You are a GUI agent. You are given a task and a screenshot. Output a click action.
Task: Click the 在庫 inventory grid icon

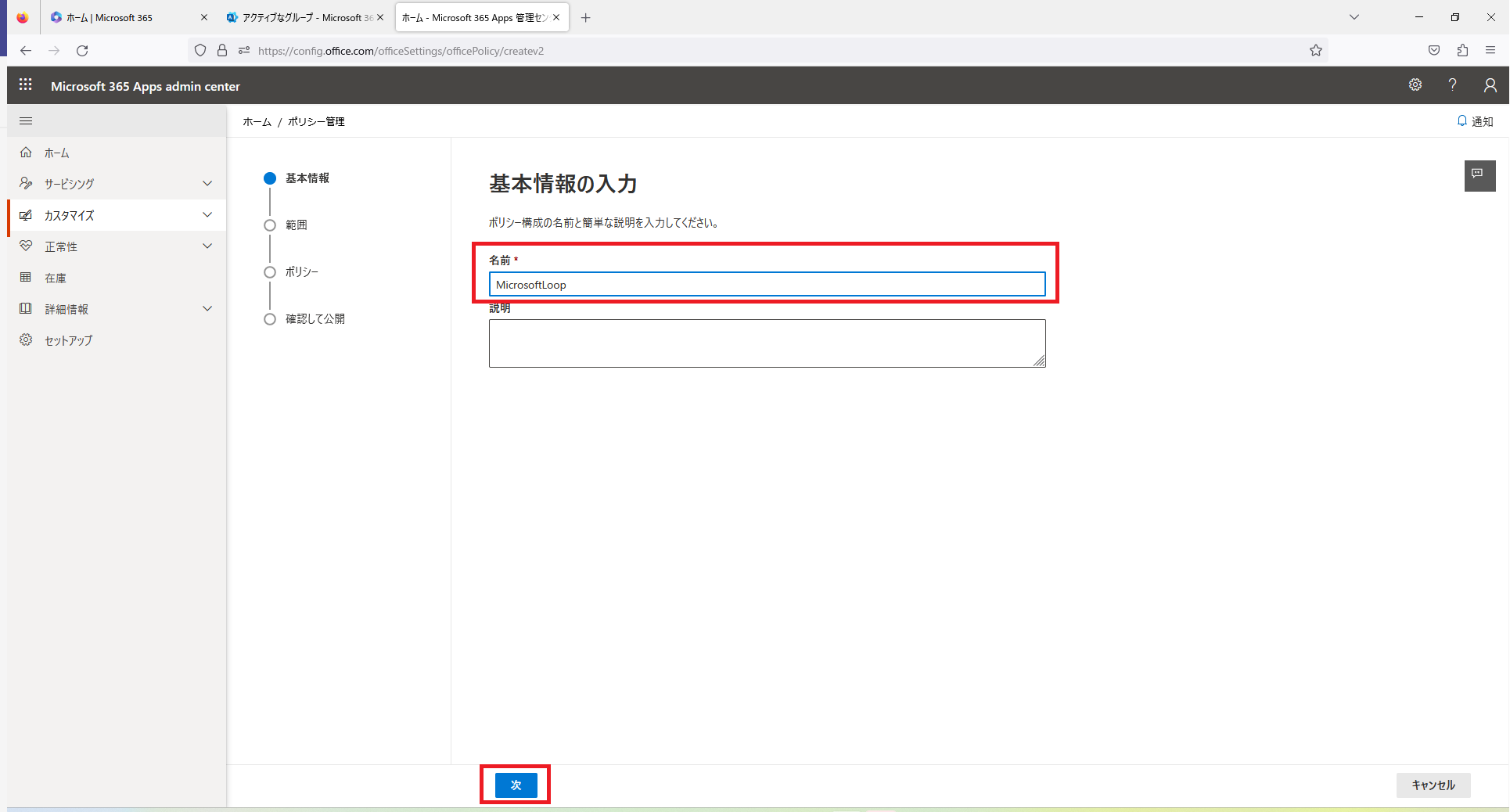point(26,277)
